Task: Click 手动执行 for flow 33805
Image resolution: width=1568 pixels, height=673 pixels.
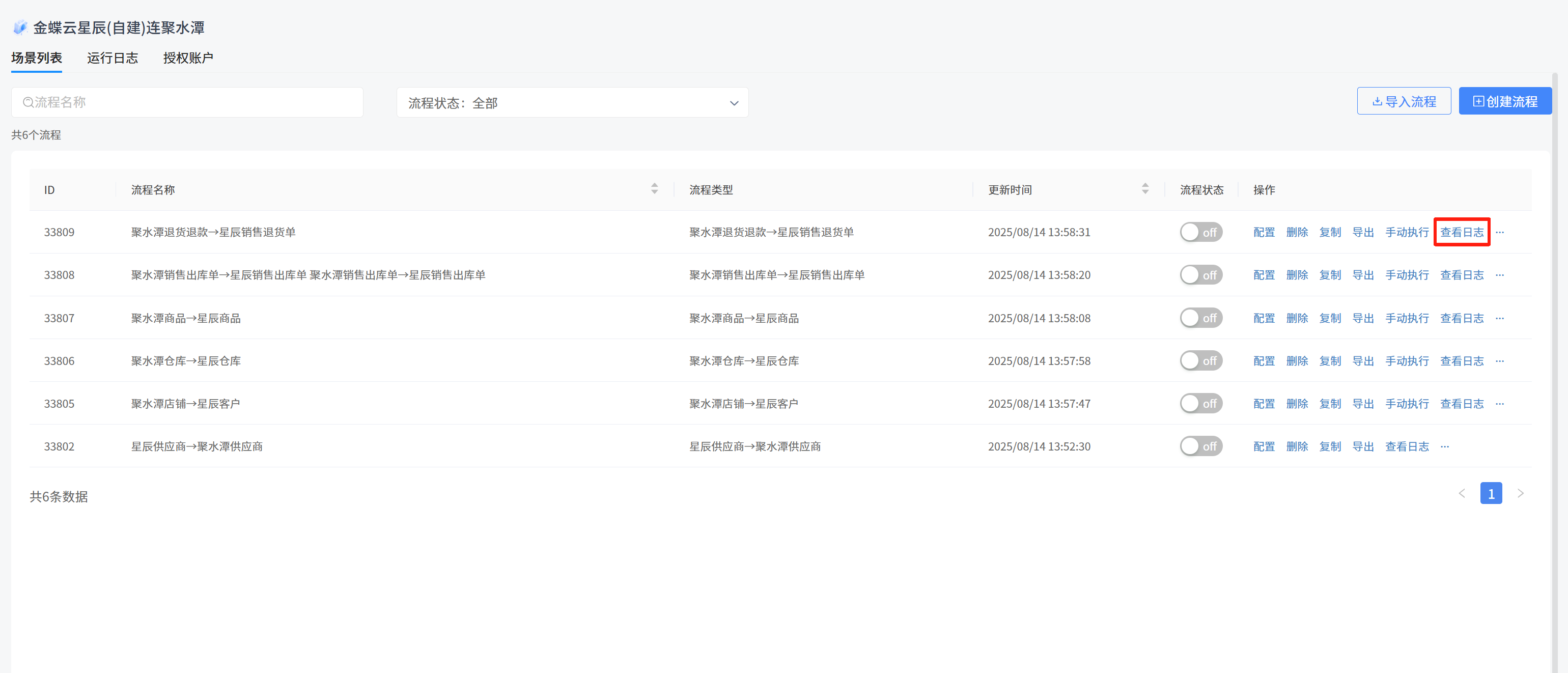Action: pyautogui.click(x=1407, y=404)
